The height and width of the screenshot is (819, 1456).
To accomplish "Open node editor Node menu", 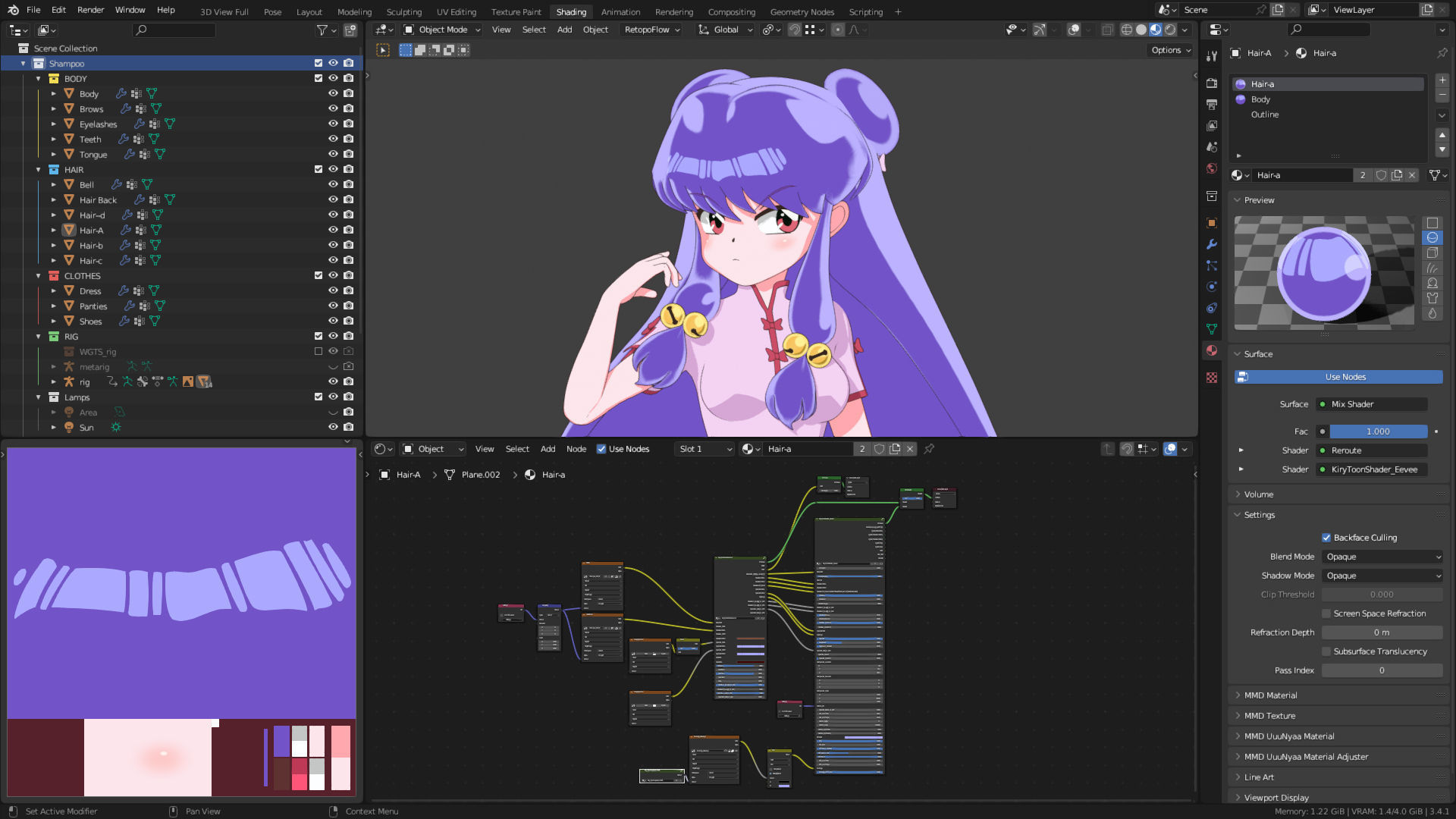I will (x=576, y=449).
